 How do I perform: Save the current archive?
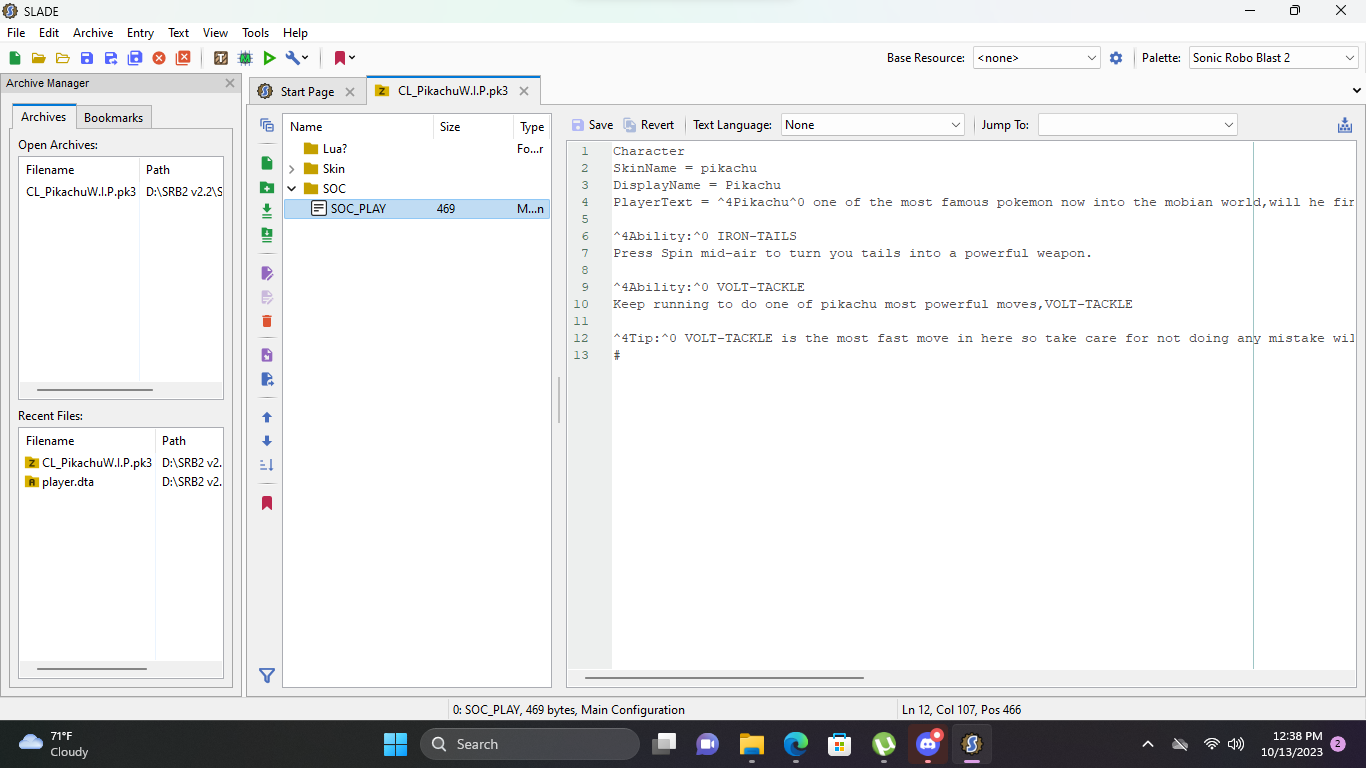pos(86,58)
